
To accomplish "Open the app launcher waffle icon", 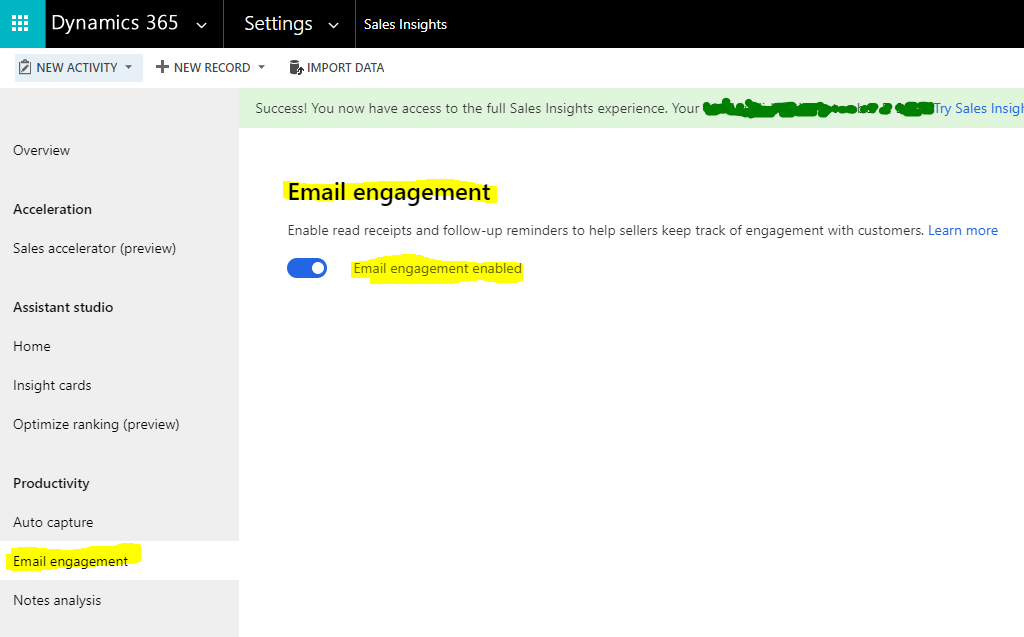I will (x=20, y=23).
